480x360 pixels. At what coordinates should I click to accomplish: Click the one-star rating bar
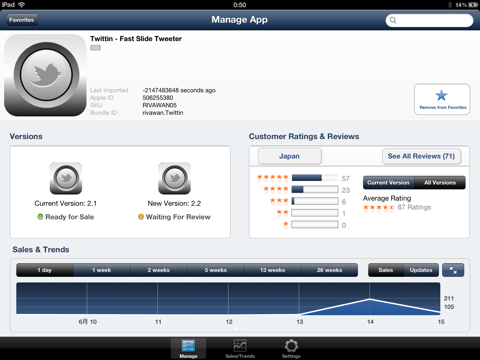click(x=315, y=225)
